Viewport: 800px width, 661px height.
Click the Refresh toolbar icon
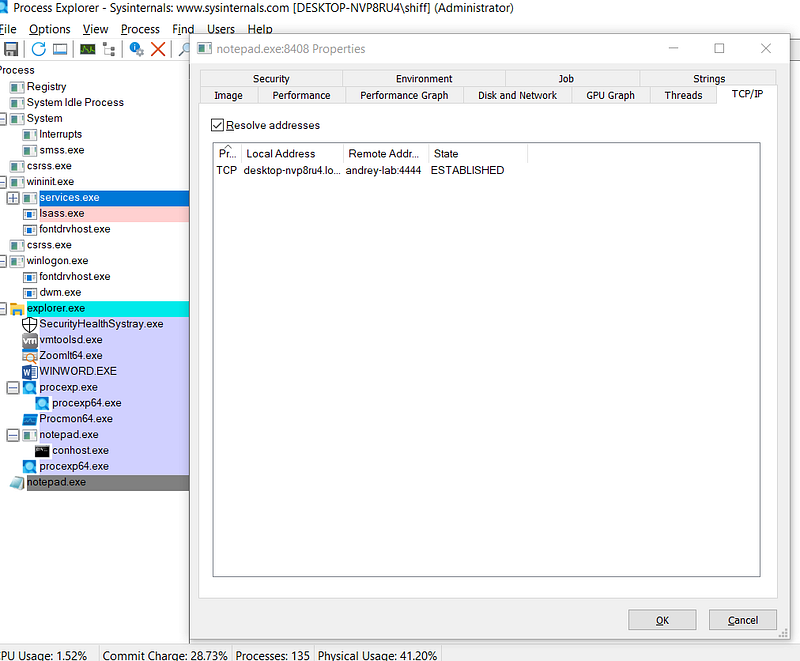39,49
